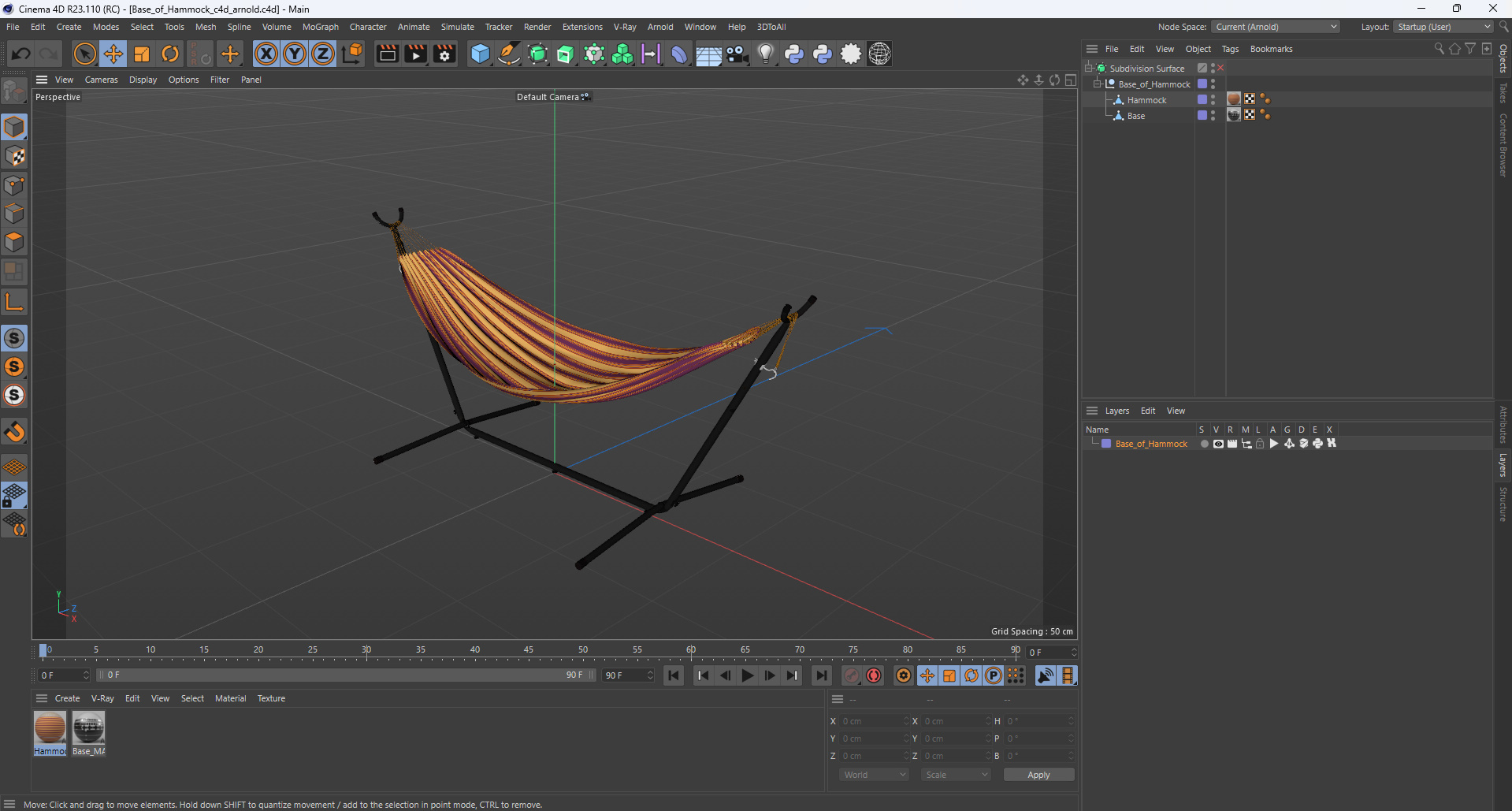Screen dimensions: 1512x811
Task: Collapse the Base_of_Hammock object node
Action: pos(1098,84)
